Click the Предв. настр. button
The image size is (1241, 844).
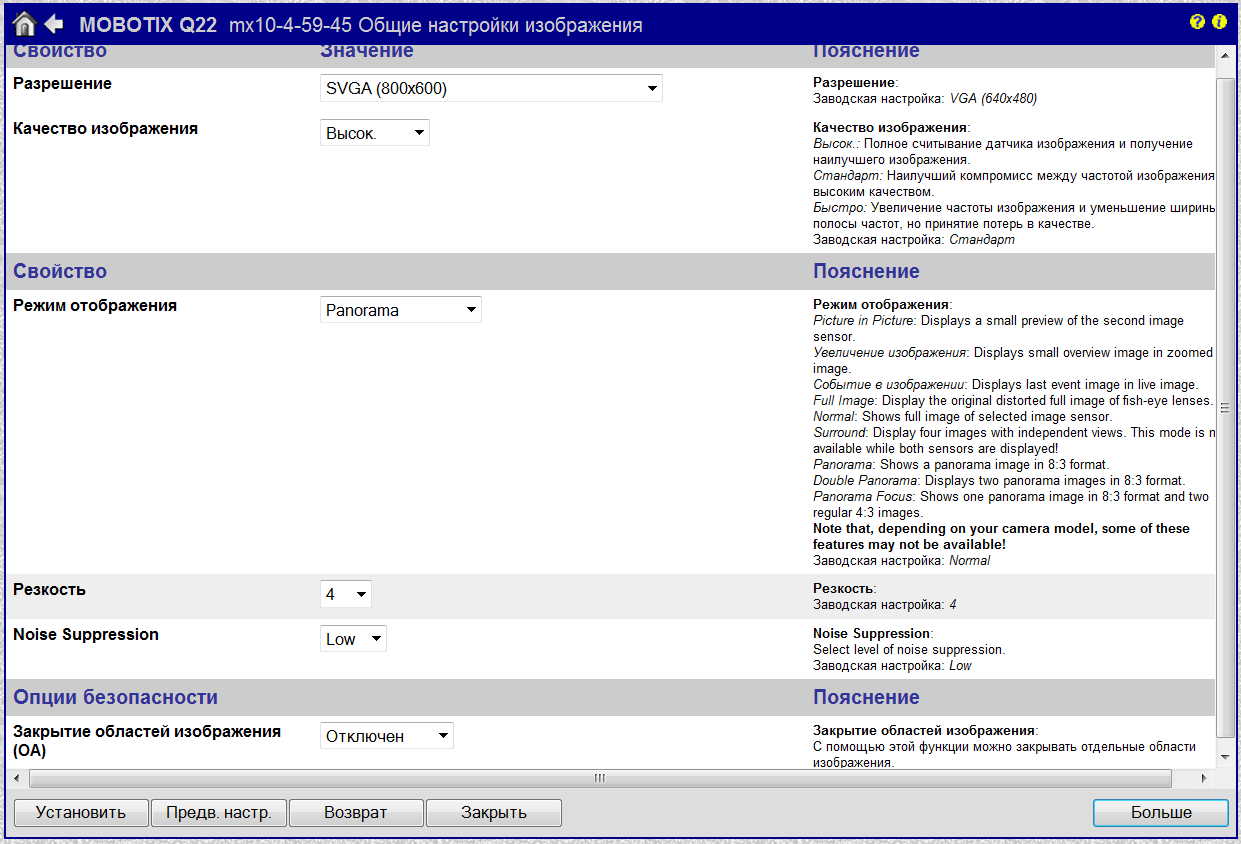pyautogui.click(x=219, y=813)
